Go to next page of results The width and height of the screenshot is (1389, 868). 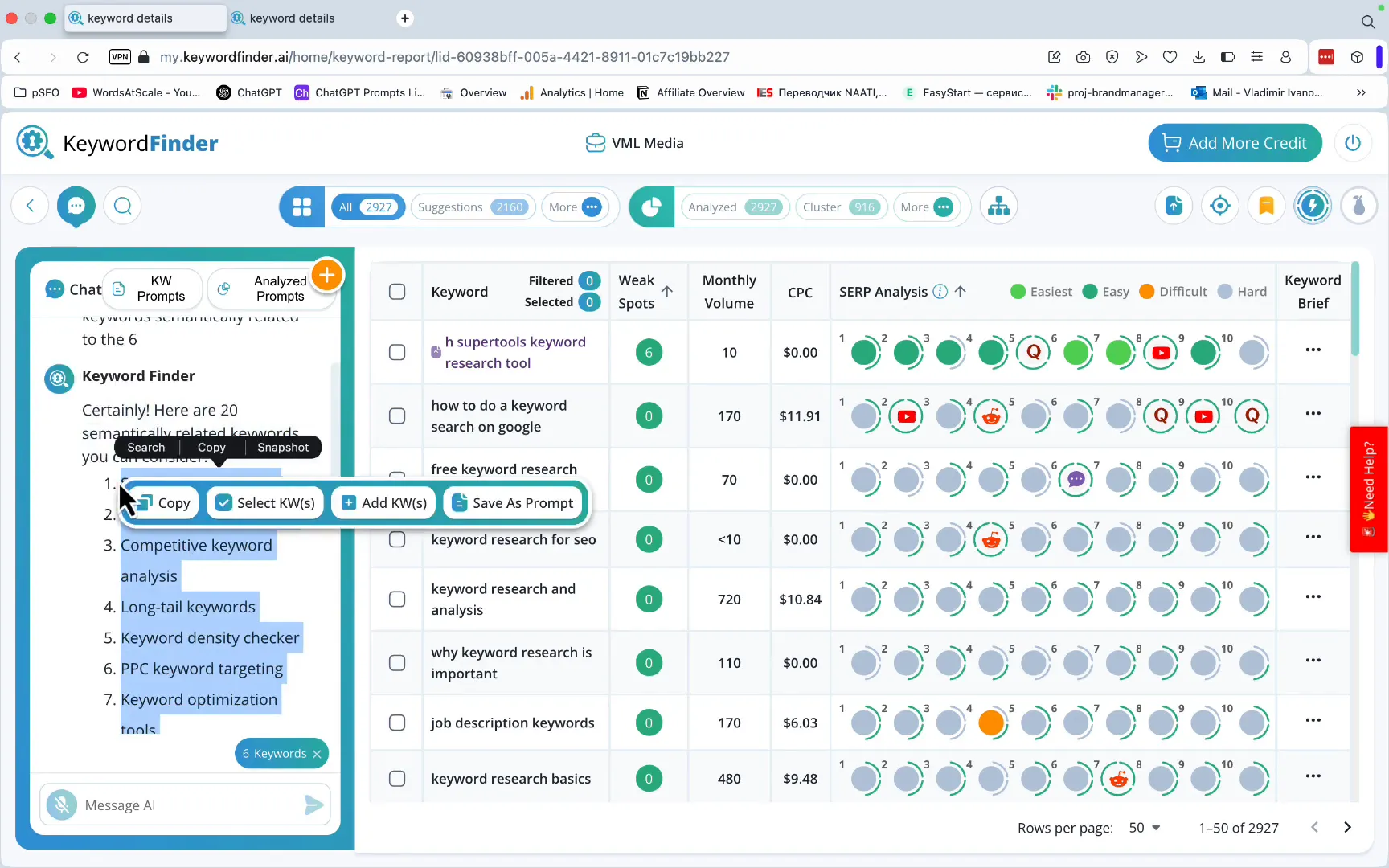[1348, 827]
